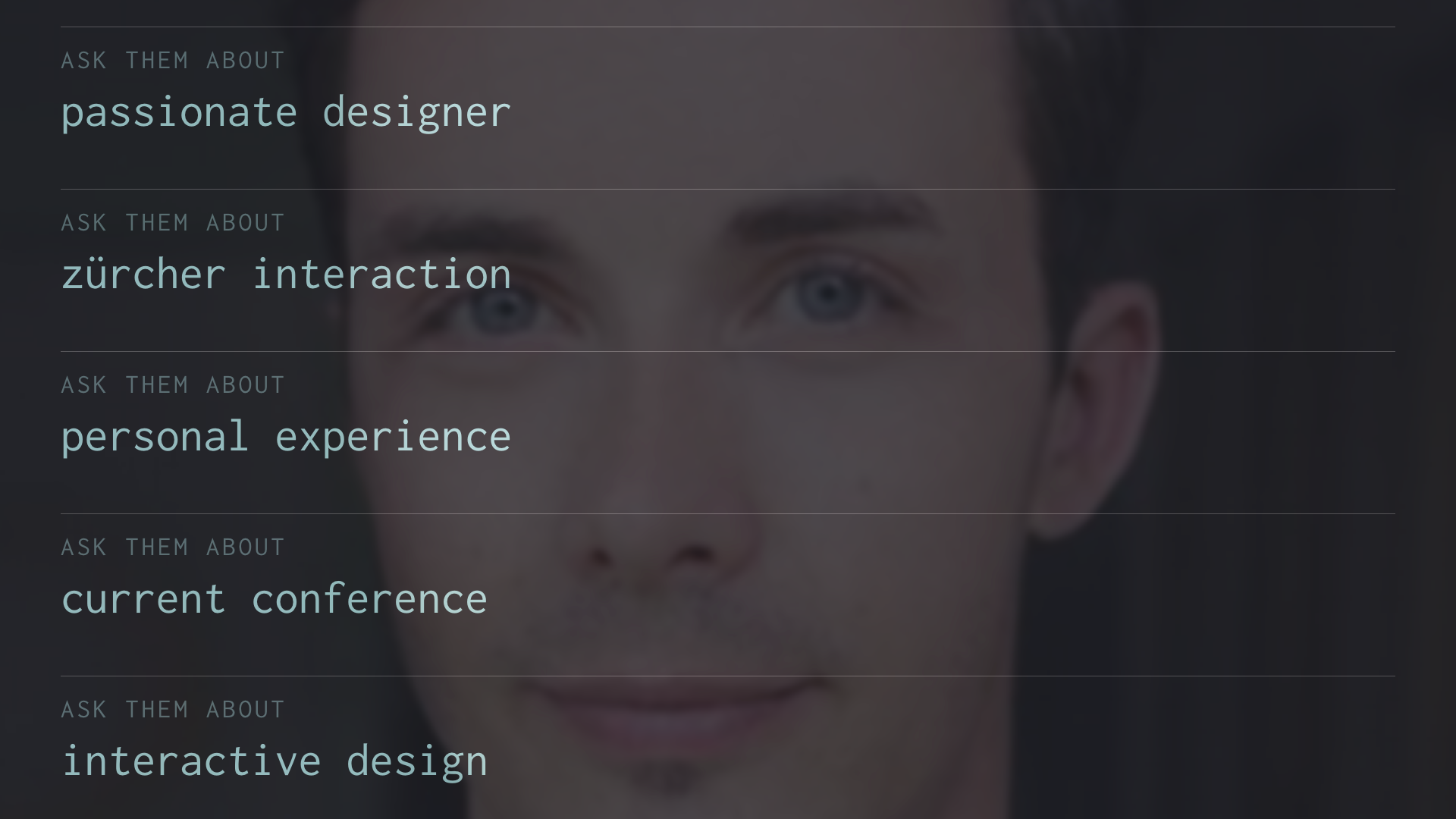Image resolution: width=1456 pixels, height=819 pixels.
Task: Click the word interaction in second row
Action: pos(381,275)
